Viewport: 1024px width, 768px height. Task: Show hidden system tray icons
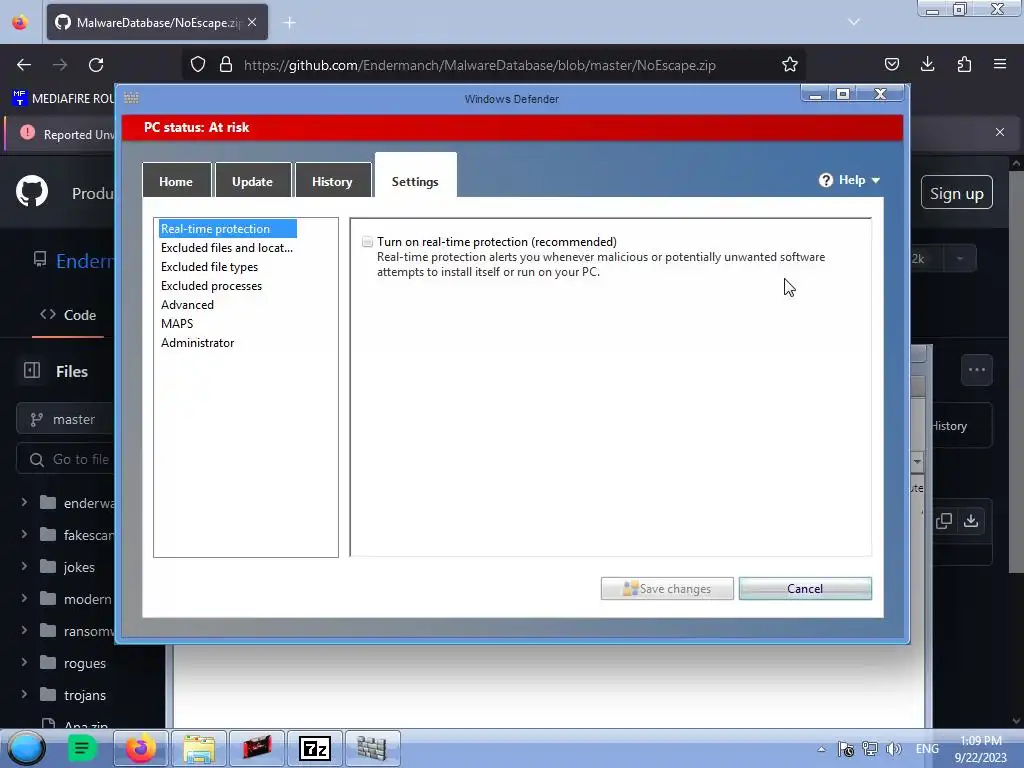(x=821, y=749)
